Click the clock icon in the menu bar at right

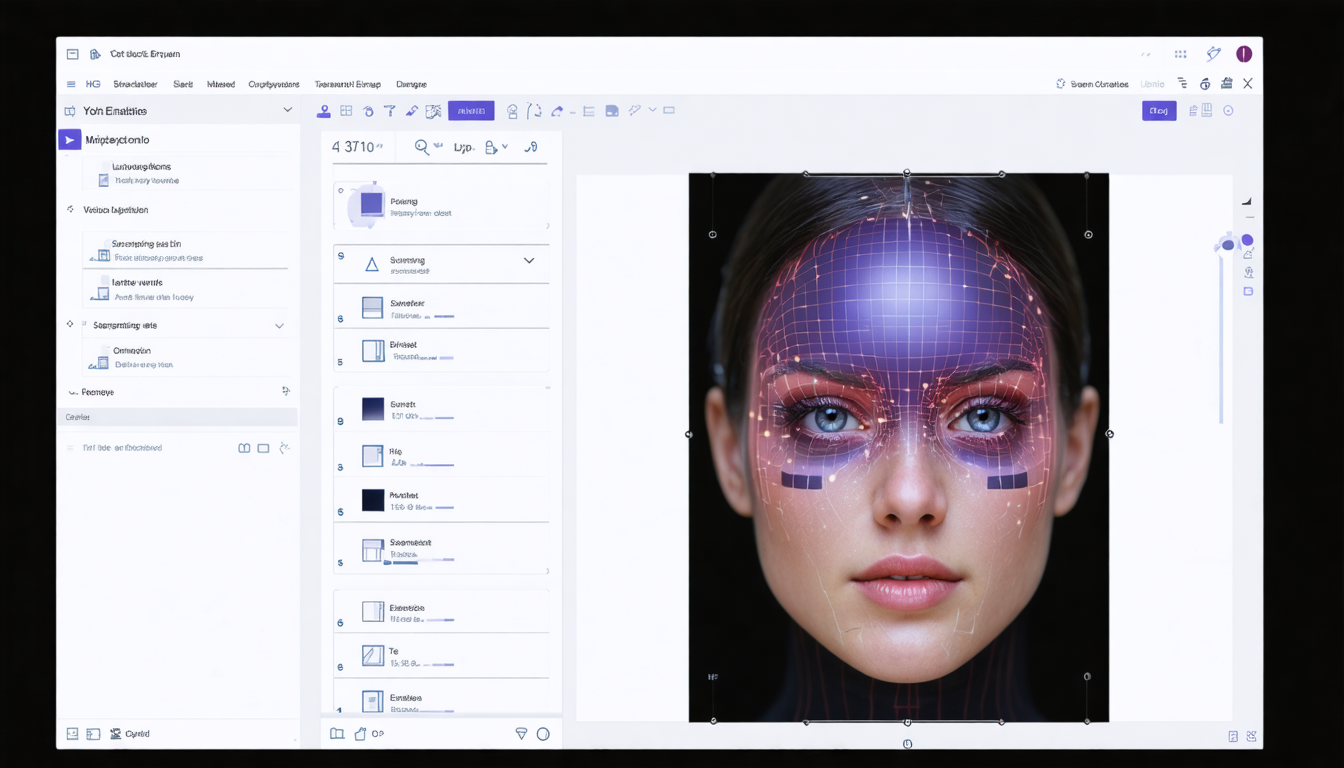coord(1205,84)
